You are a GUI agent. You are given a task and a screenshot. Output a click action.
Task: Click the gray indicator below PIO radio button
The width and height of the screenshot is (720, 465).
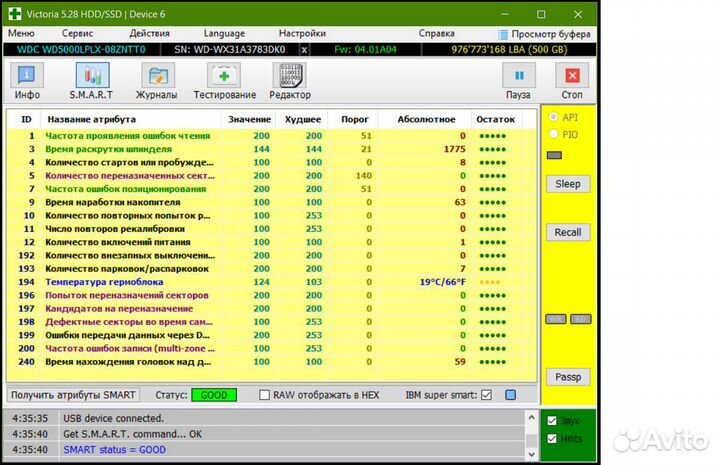554,155
